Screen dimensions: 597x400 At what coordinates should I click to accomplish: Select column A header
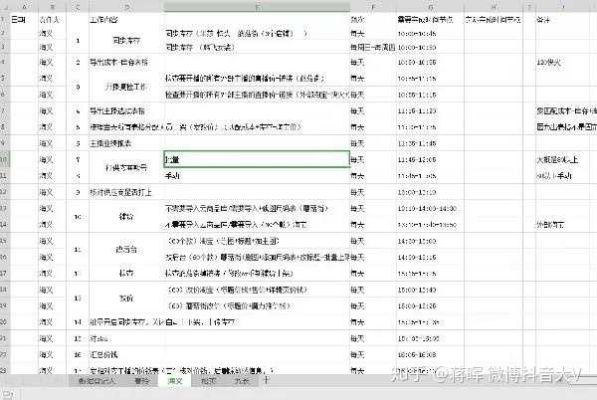click(24, 6)
